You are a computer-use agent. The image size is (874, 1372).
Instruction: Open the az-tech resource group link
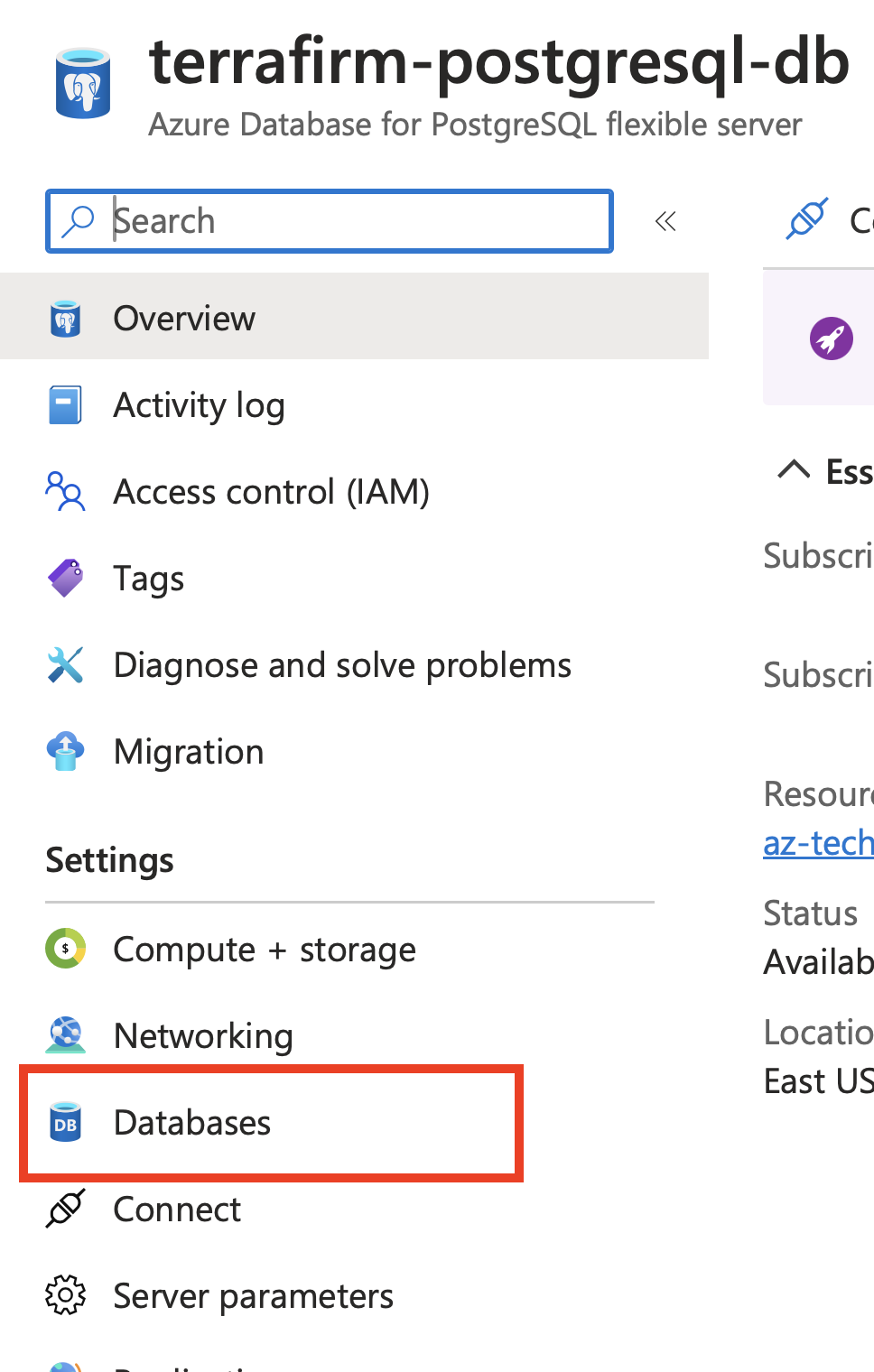(x=818, y=843)
